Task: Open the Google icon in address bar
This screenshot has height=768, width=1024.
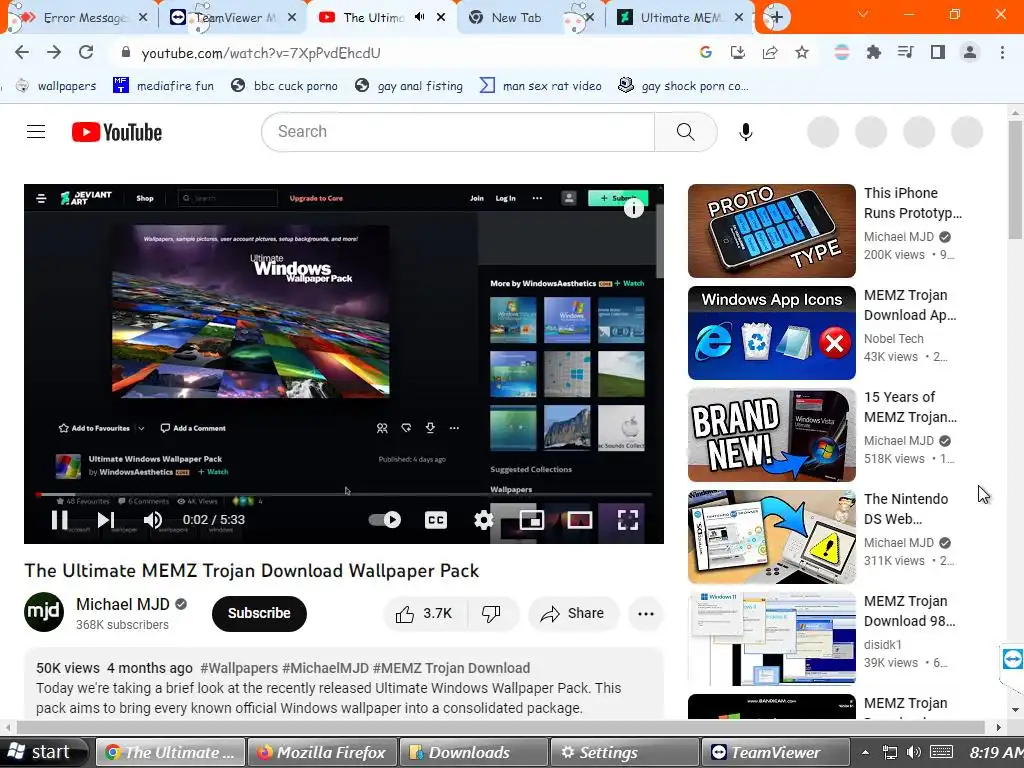Action: pyautogui.click(x=706, y=53)
